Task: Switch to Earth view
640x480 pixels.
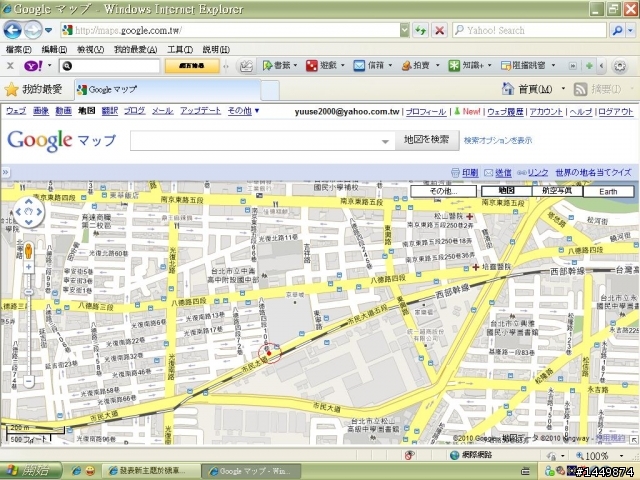Action: tap(608, 191)
